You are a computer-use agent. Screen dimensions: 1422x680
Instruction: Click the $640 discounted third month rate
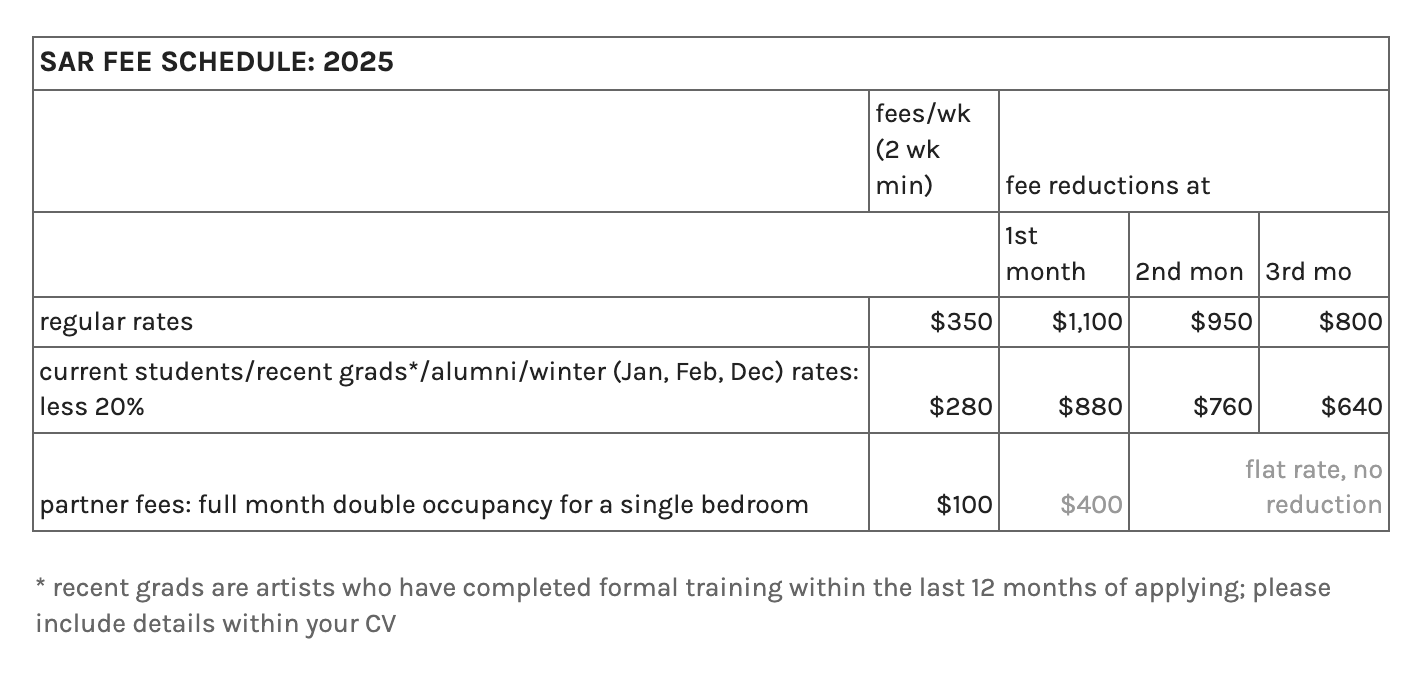[1352, 407]
